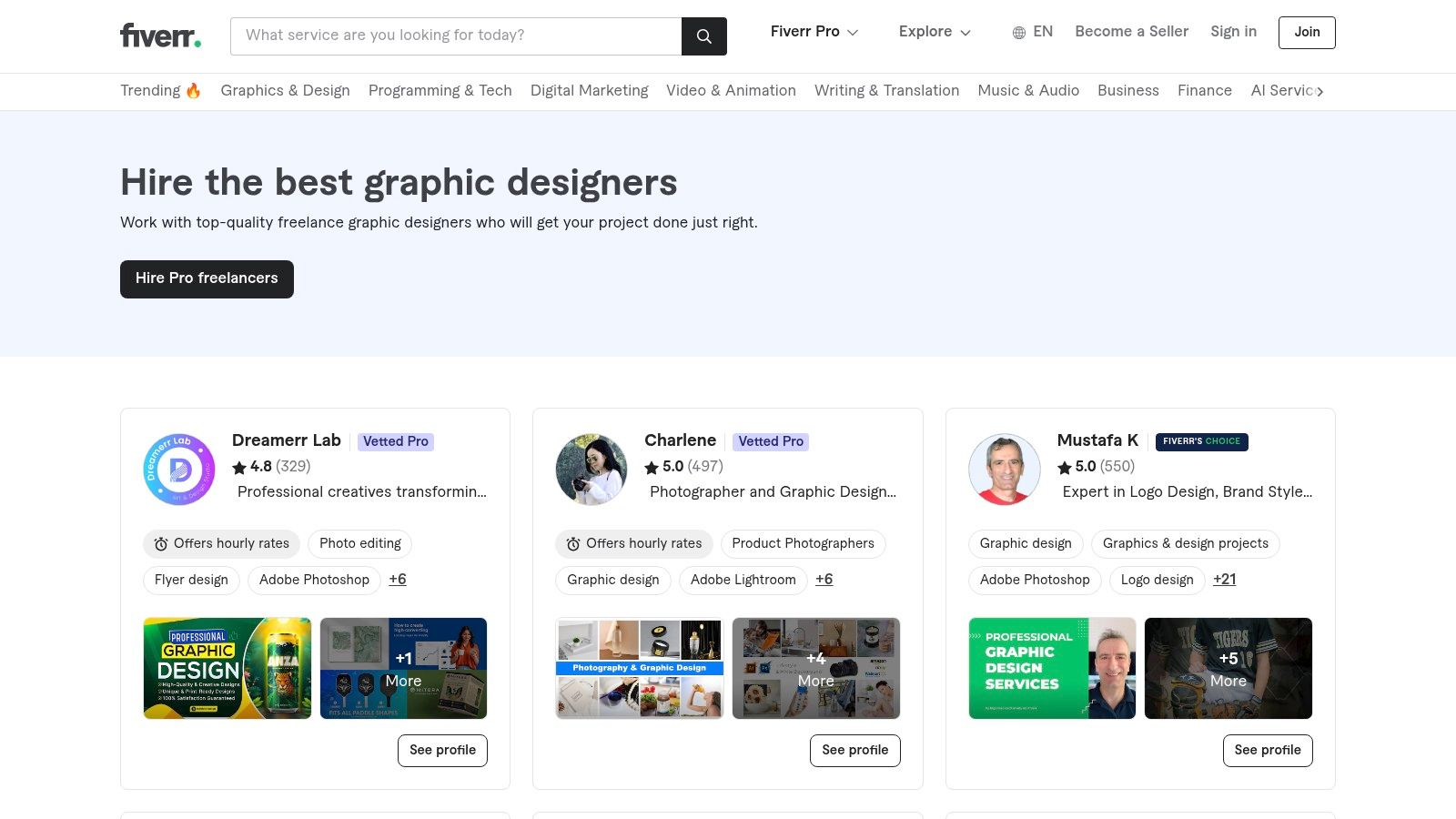Viewport: 1456px width, 819px height.
Task: Click Charlene's Vetted Pro badge
Action: 771,441
